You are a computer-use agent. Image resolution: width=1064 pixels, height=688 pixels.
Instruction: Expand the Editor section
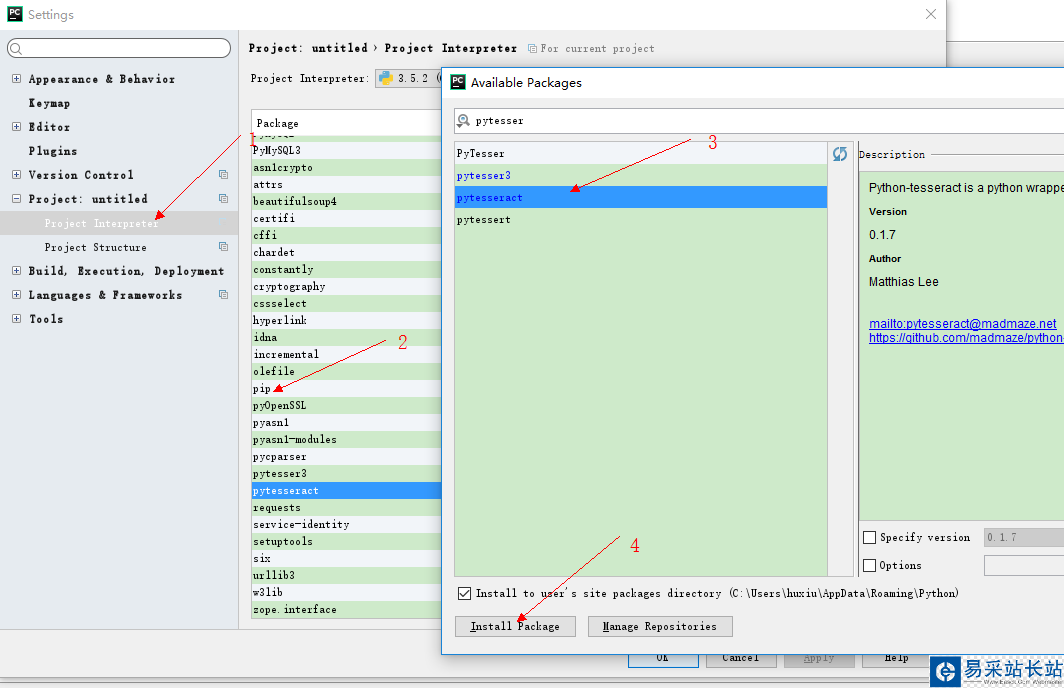point(16,126)
